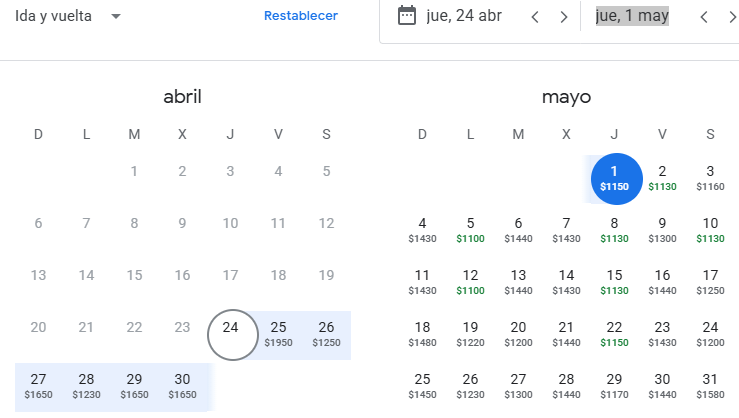Choose May 2 with $1130 fare

click(662, 176)
